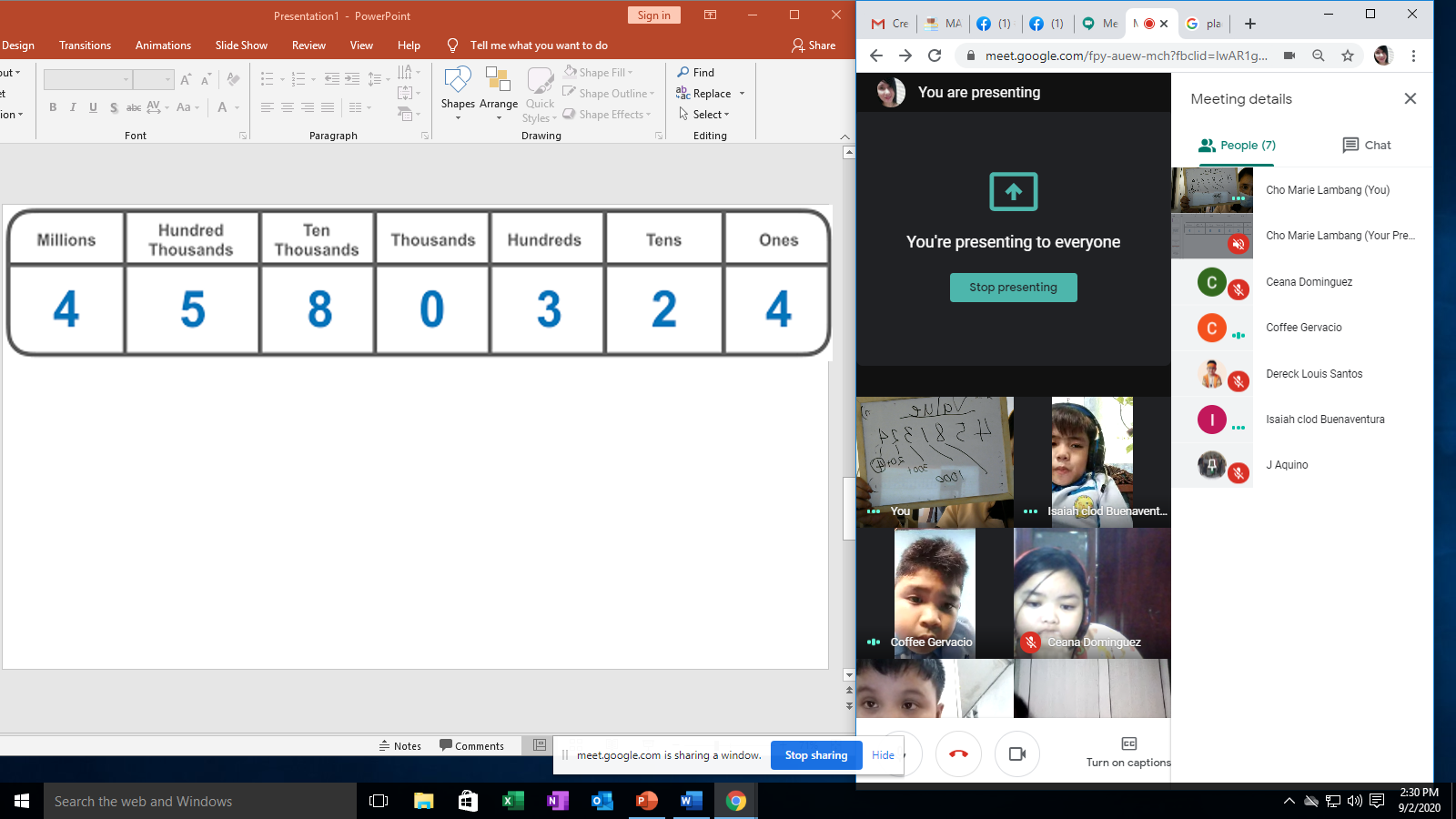Click the numbered list icon
This screenshot has width=1456, height=819.
[x=298, y=79]
